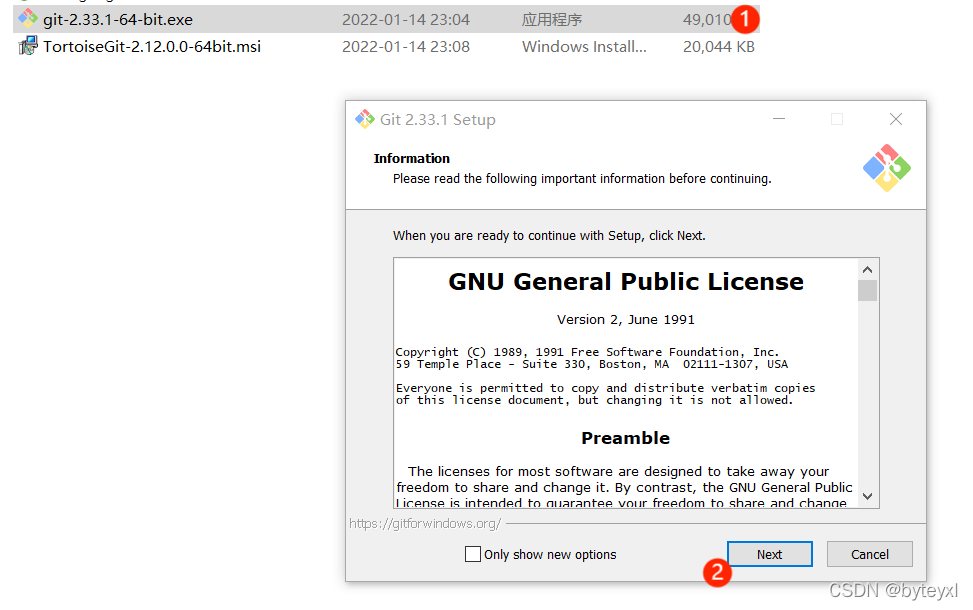Select the TortoiseGit msi installer icon
Screen dimensions: 973x610
point(28,46)
